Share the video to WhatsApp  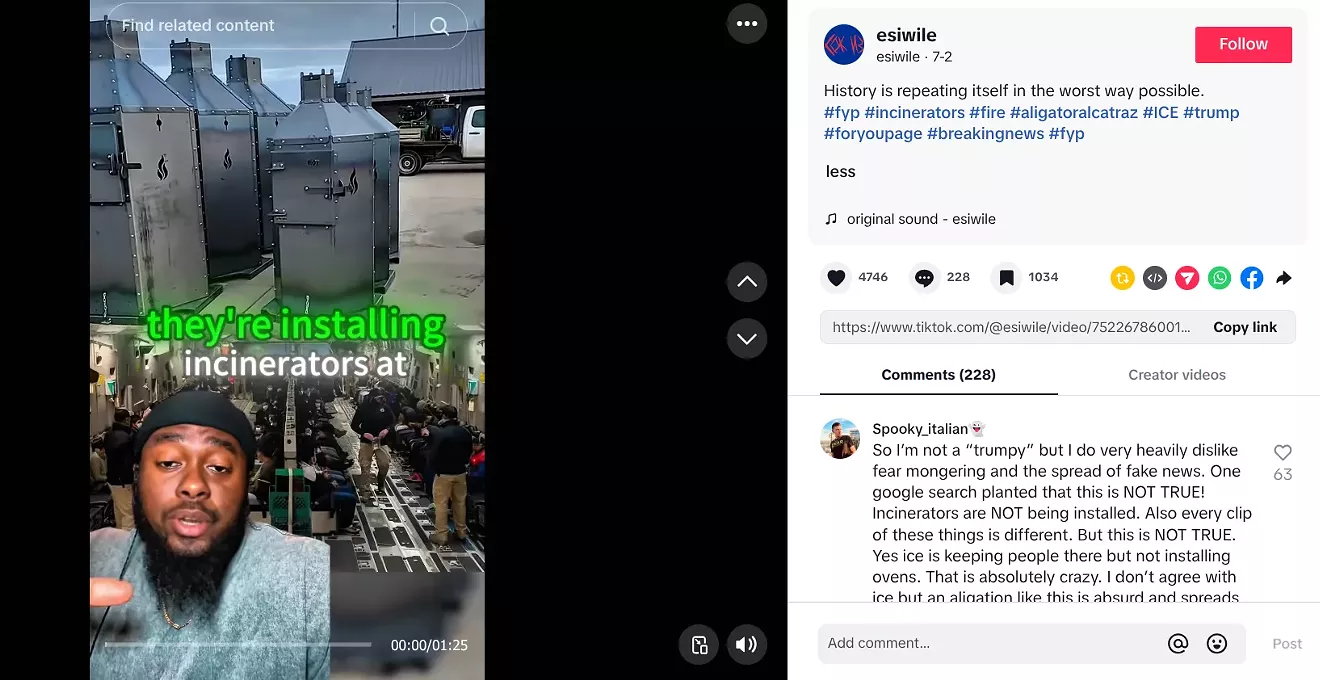[x=1219, y=278]
